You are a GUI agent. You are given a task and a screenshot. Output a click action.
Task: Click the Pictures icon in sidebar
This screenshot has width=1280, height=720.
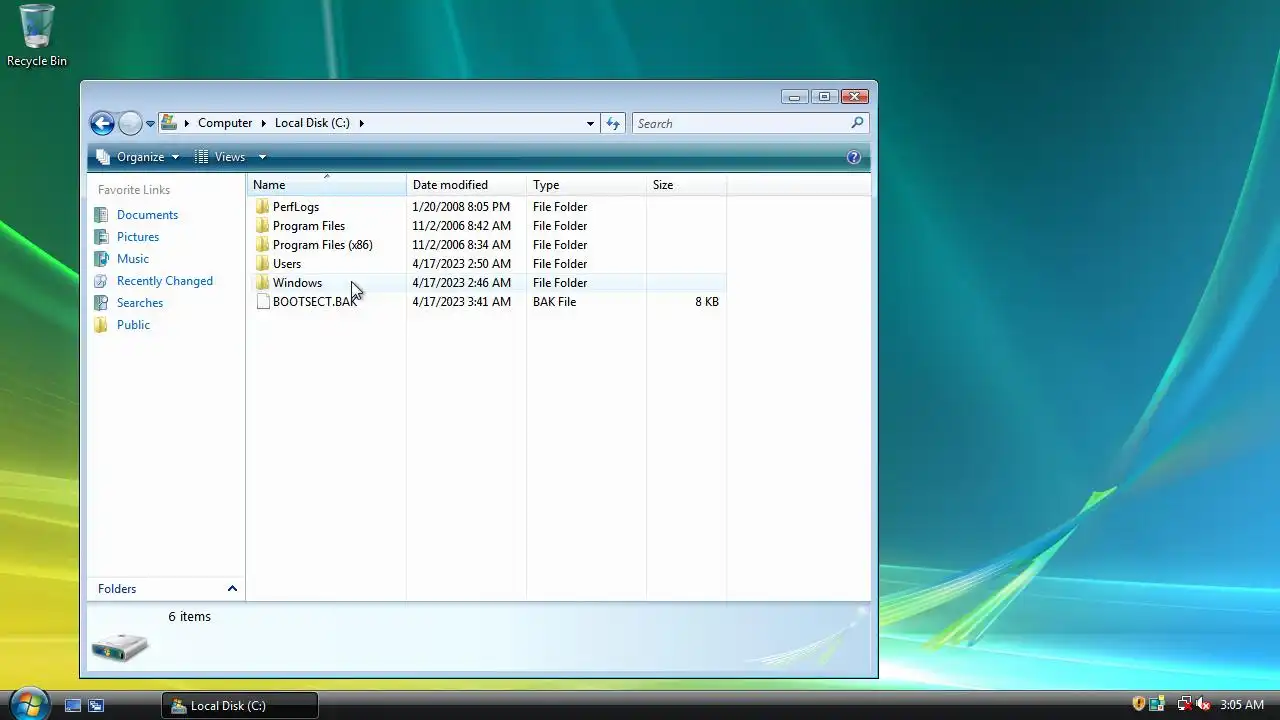click(101, 237)
